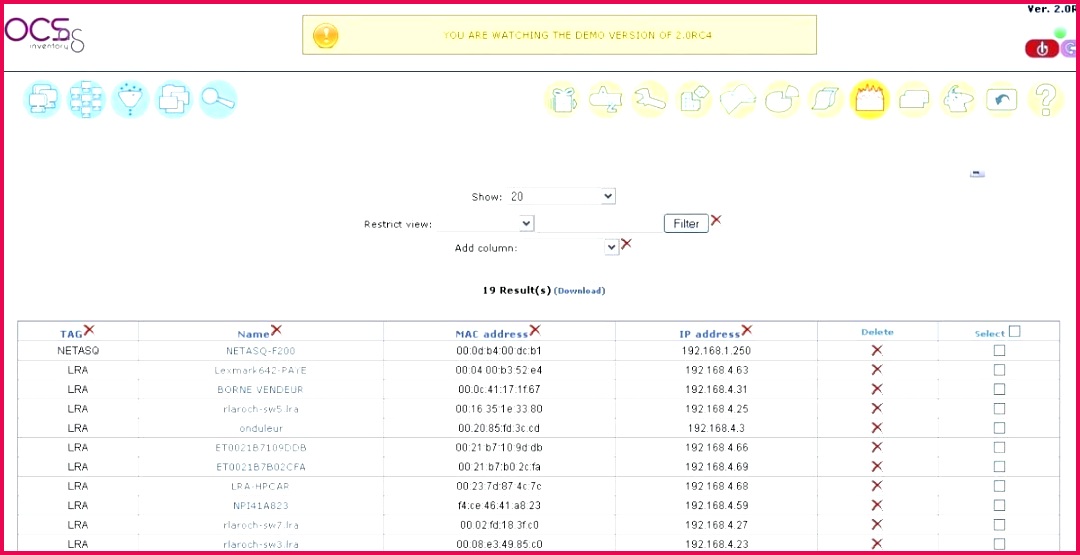1080x555 pixels.
Task: Open the signpost icon in the toolbar
Action: pyautogui.click(x=606, y=100)
